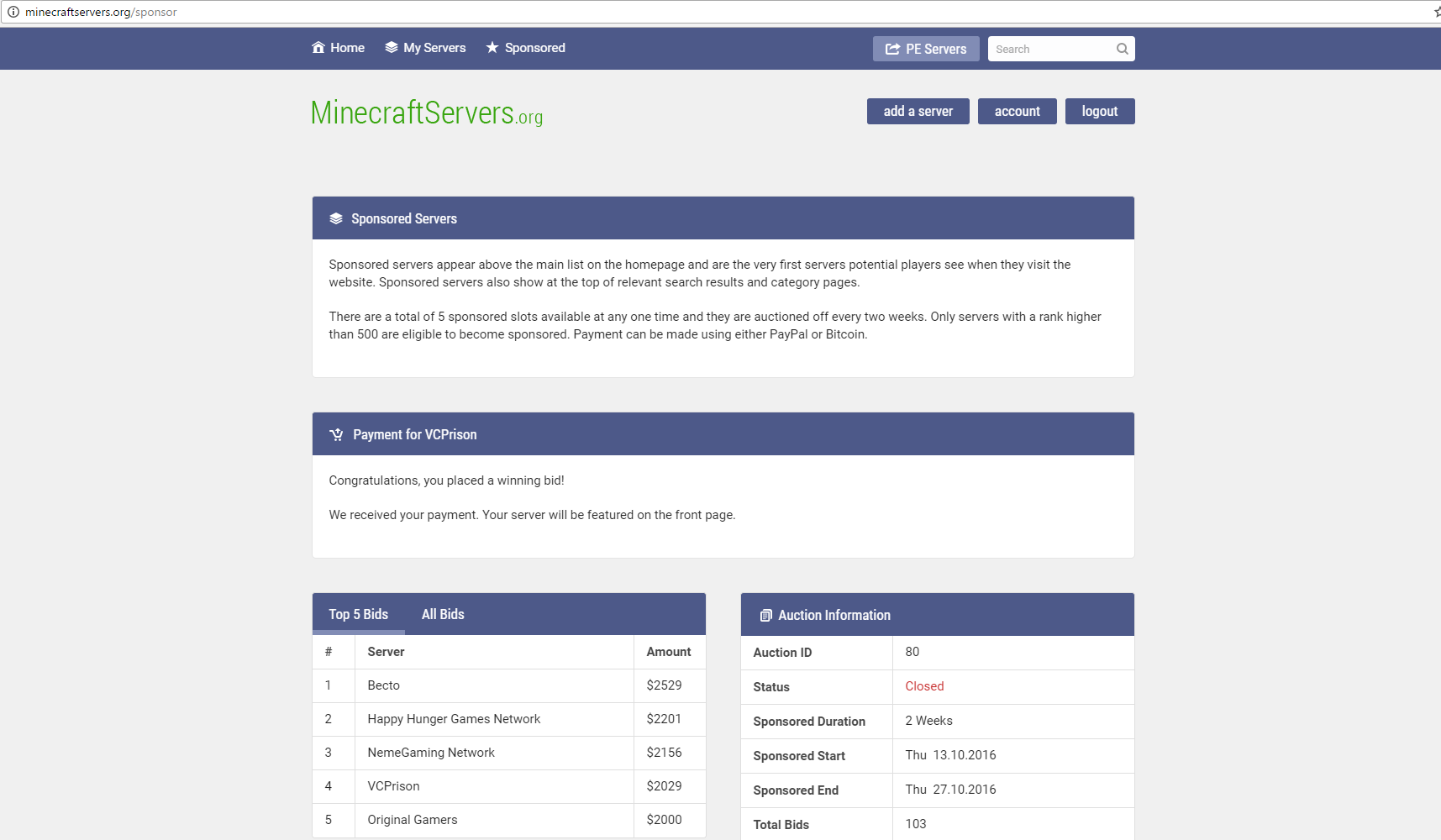Go to My Servers page
The width and height of the screenshot is (1441, 840).
point(425,48)
